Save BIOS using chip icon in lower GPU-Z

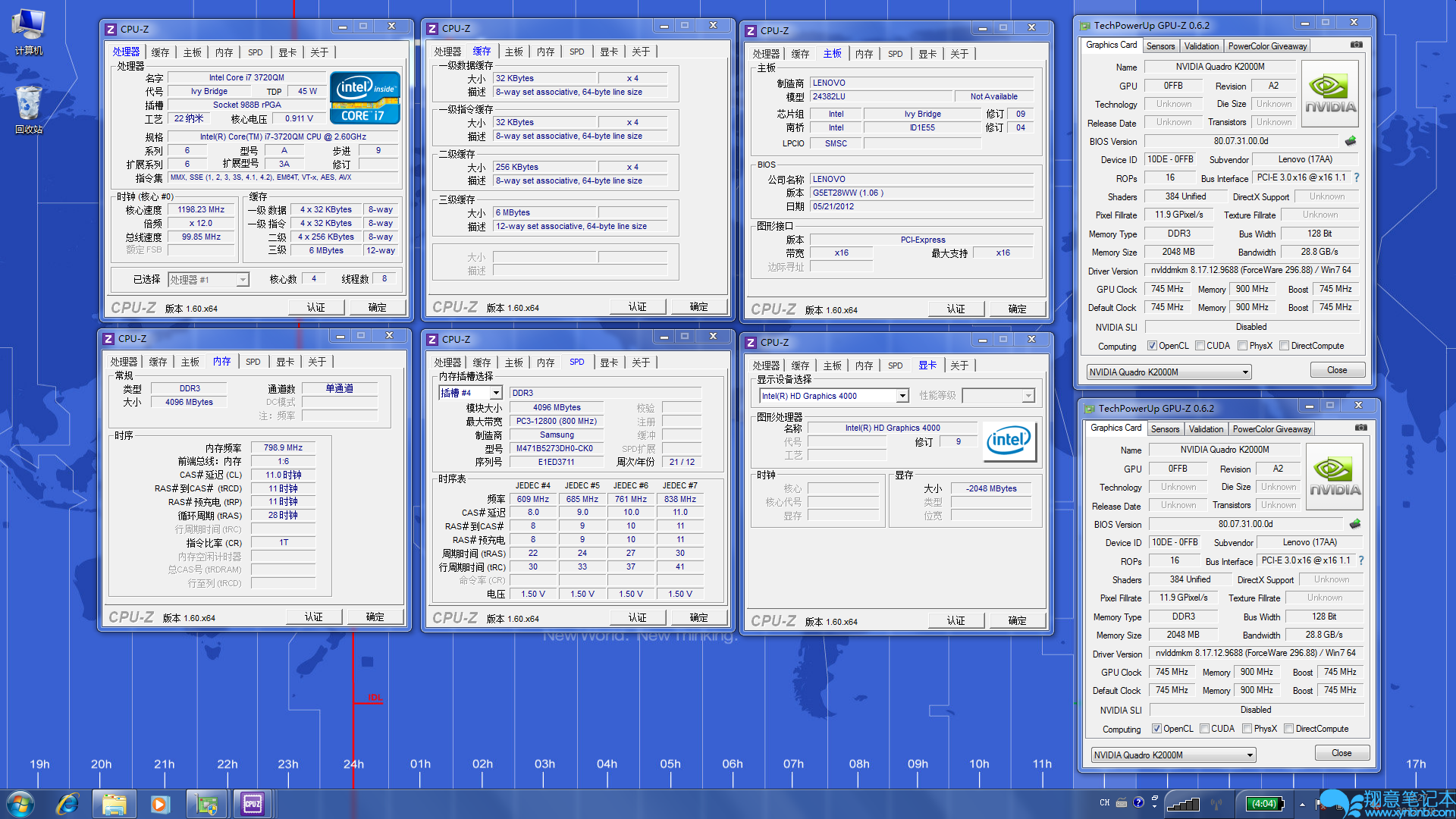coord(1355,524)
